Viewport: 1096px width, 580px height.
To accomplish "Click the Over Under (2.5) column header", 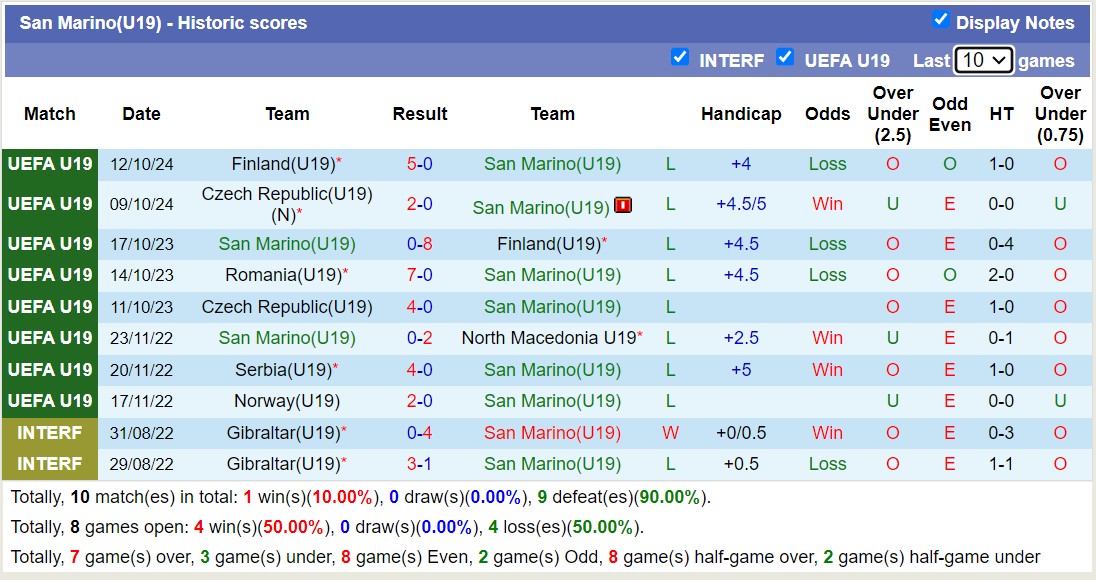I will coord(892,114).
